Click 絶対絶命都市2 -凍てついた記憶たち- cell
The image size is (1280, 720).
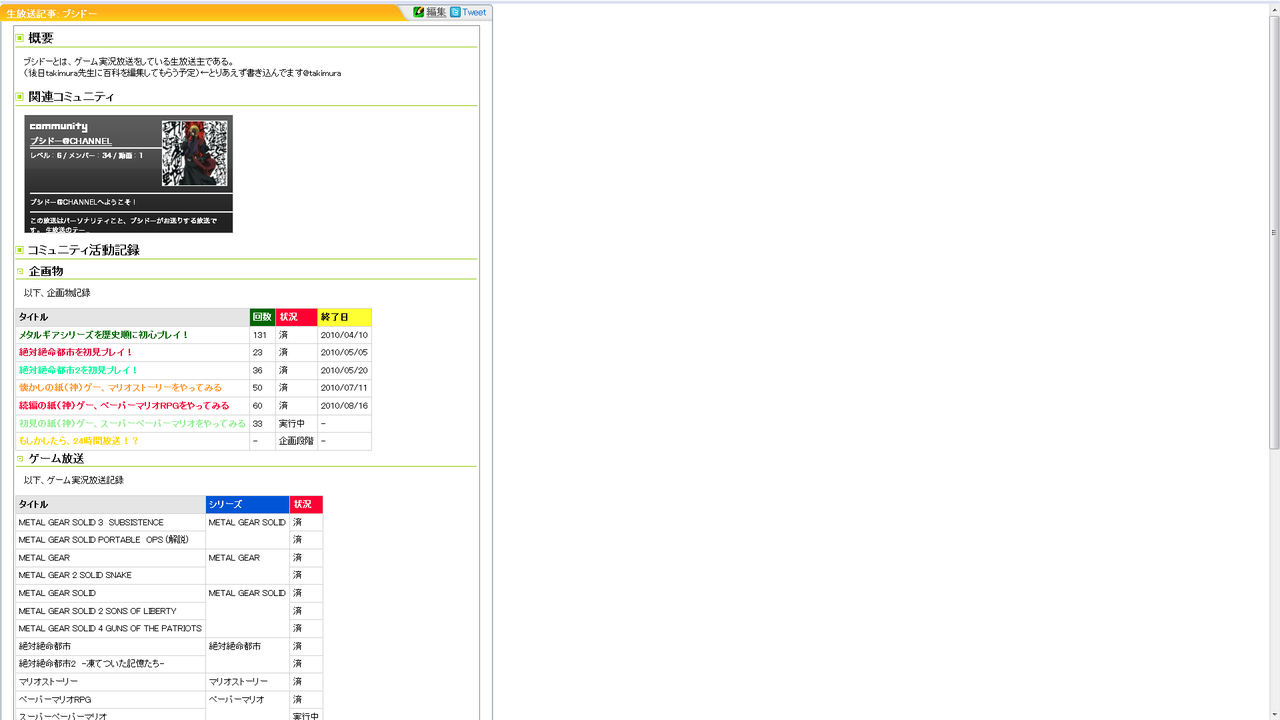(x=111, y=664)
